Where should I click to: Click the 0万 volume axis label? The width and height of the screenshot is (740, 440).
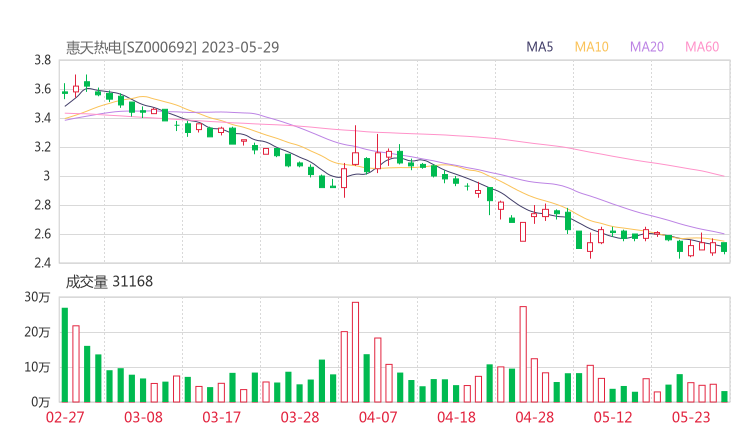[41, 402]
